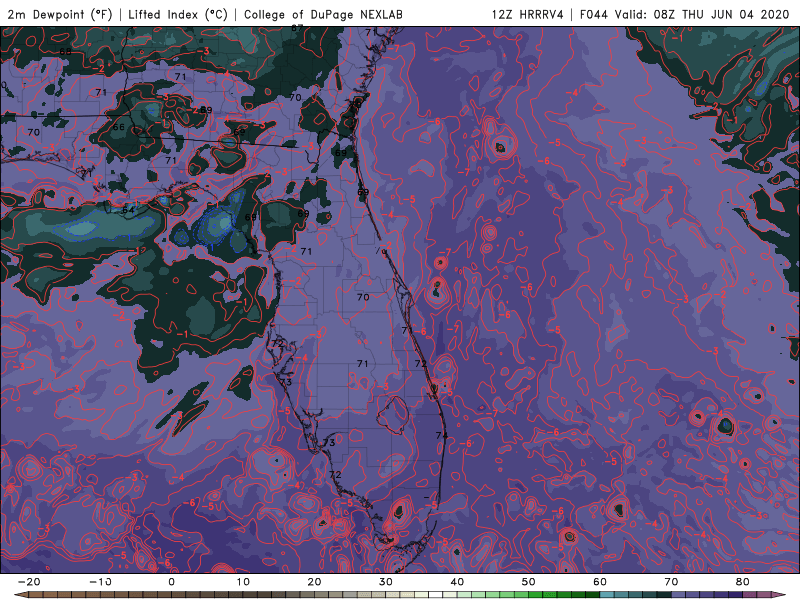
Task: Click the colorbar's left end arrow
Action: [x=21, y=595]
